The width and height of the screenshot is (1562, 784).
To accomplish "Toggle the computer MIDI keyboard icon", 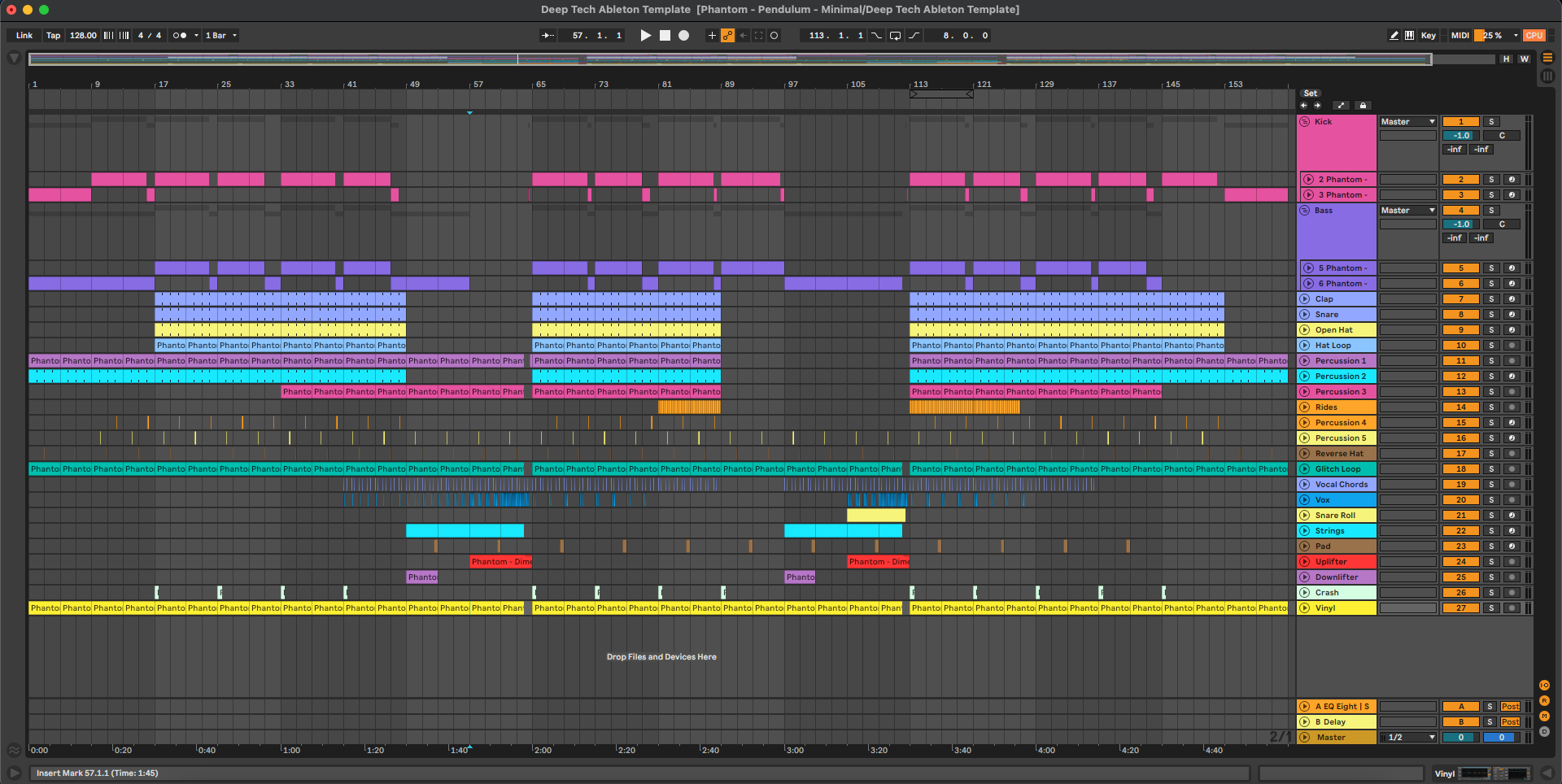I will coord(1409,36).
